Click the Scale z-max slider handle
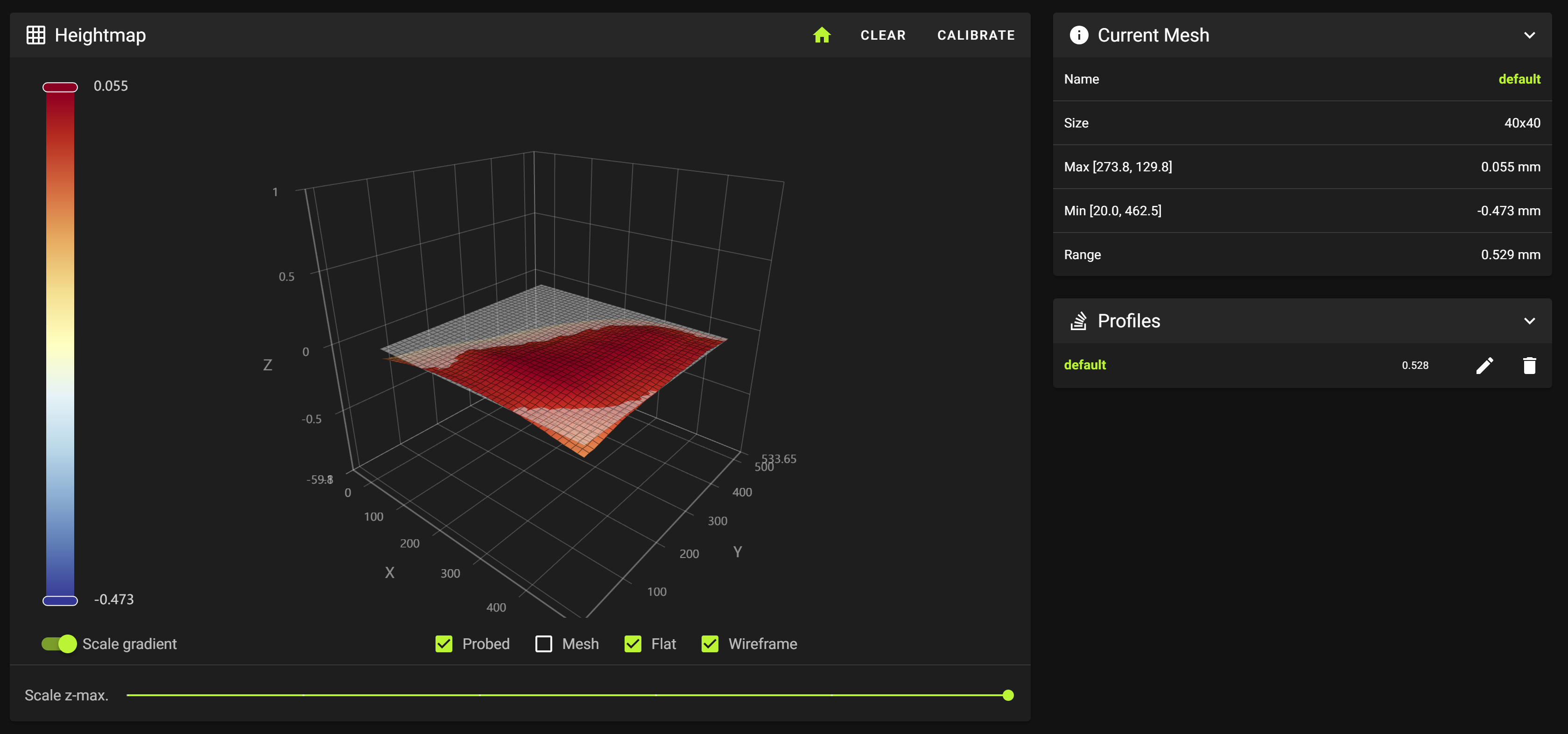The width and height of the screenshot is (1568, 734). coord(1008,695)
